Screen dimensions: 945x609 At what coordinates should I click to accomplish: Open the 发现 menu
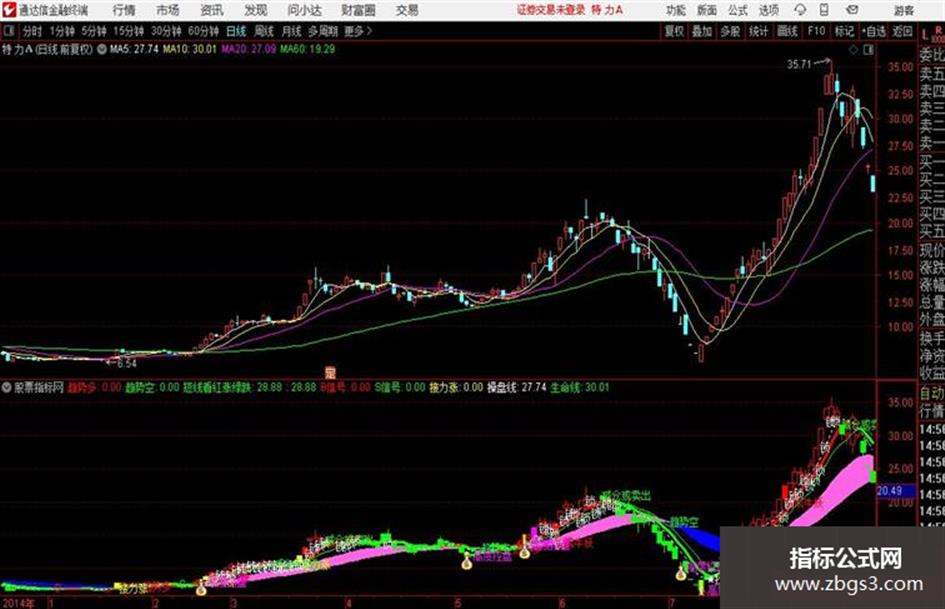[x=256, y=10]
